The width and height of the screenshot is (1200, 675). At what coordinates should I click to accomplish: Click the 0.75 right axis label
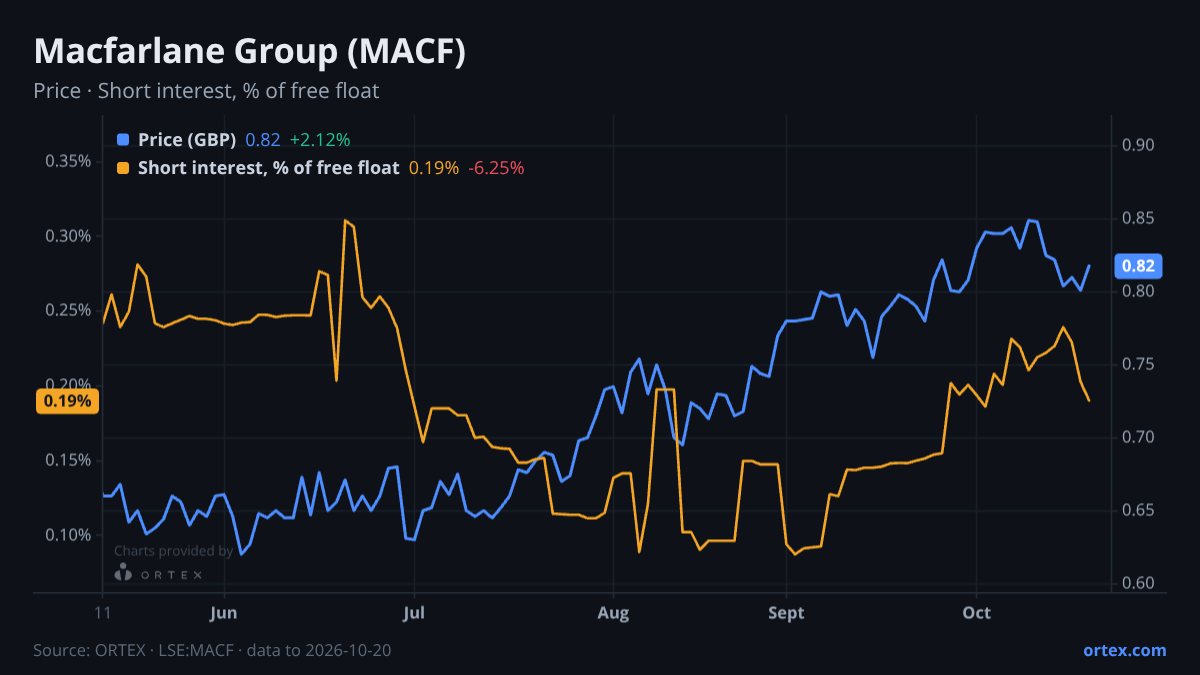click(1138, 365)
